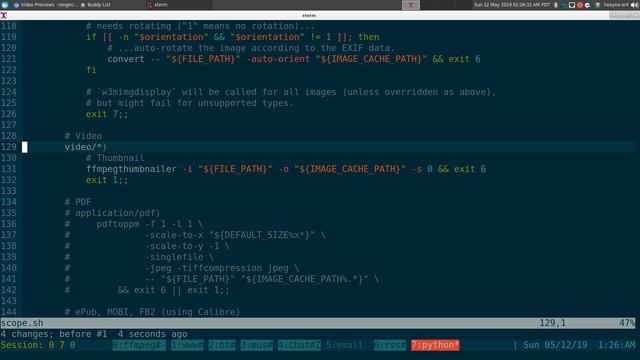
Task: Click the 'convert' command on line 121
Action: click(x=126, y=59)
